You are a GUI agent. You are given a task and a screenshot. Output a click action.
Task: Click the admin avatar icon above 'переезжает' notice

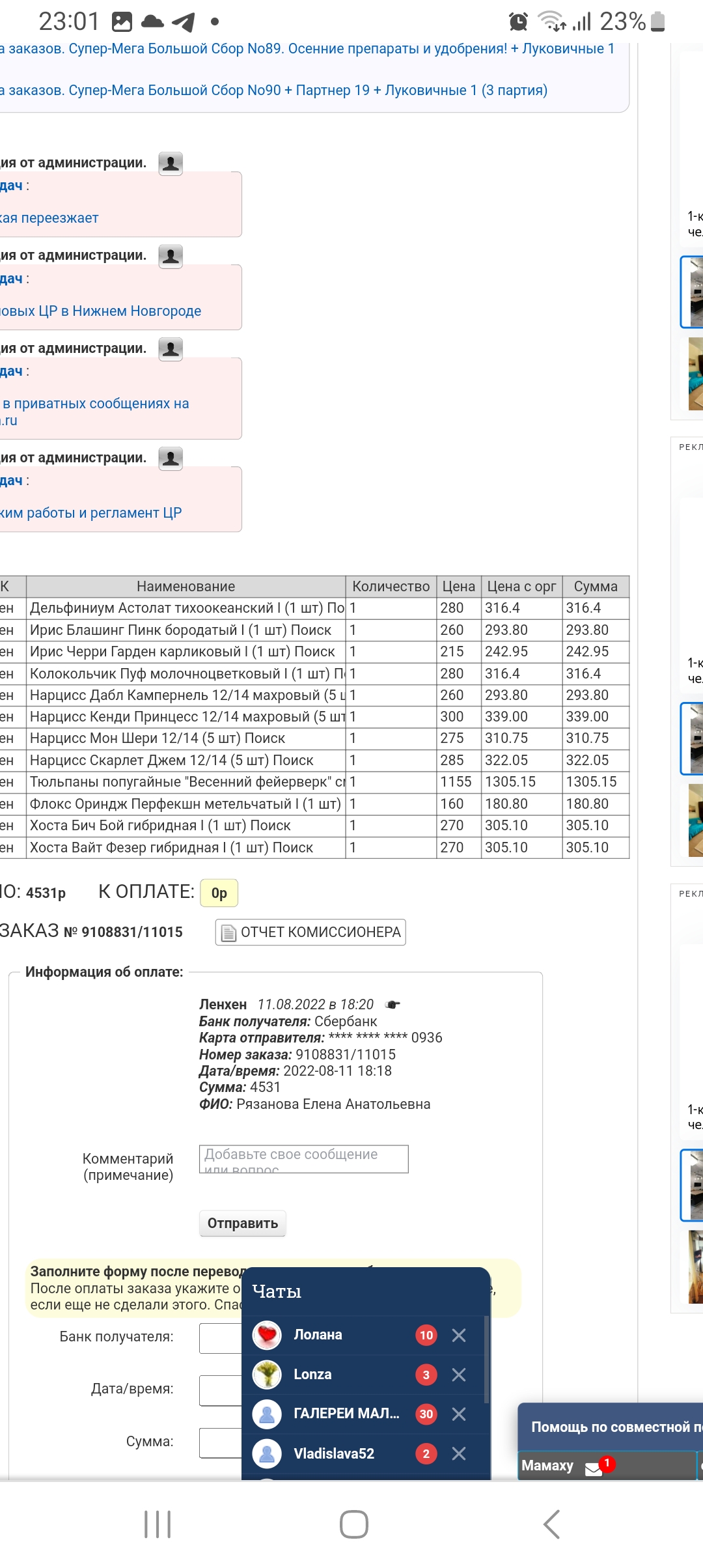click(x=171, y=163)
